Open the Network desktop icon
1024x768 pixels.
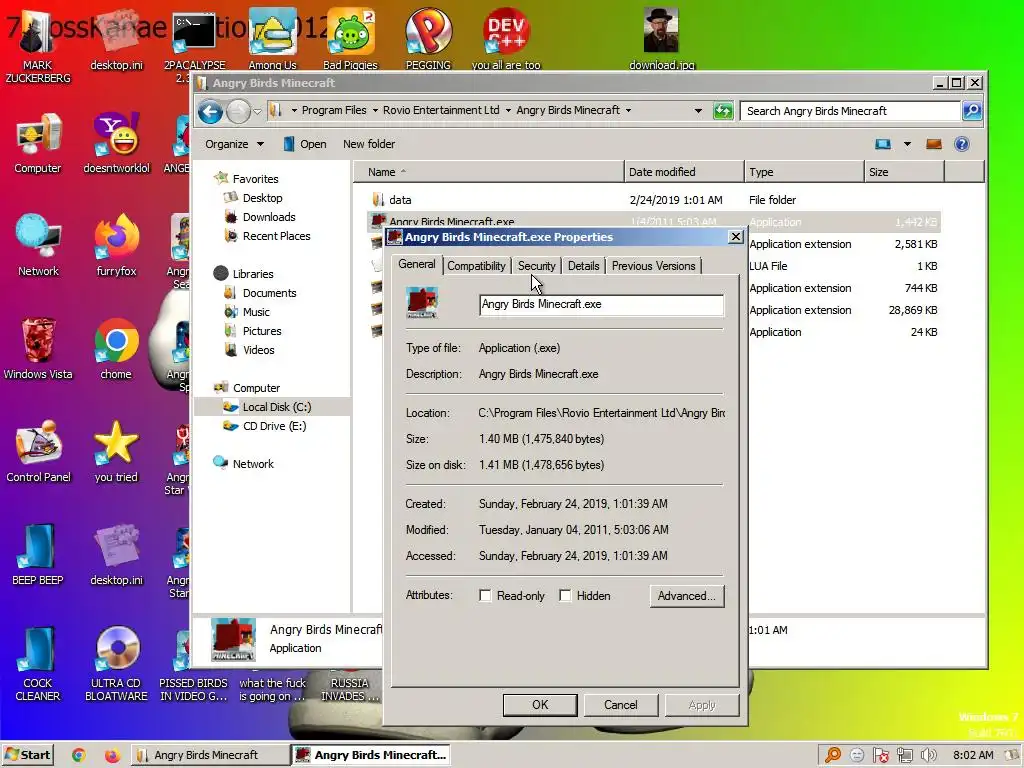[x=38, y=245]
